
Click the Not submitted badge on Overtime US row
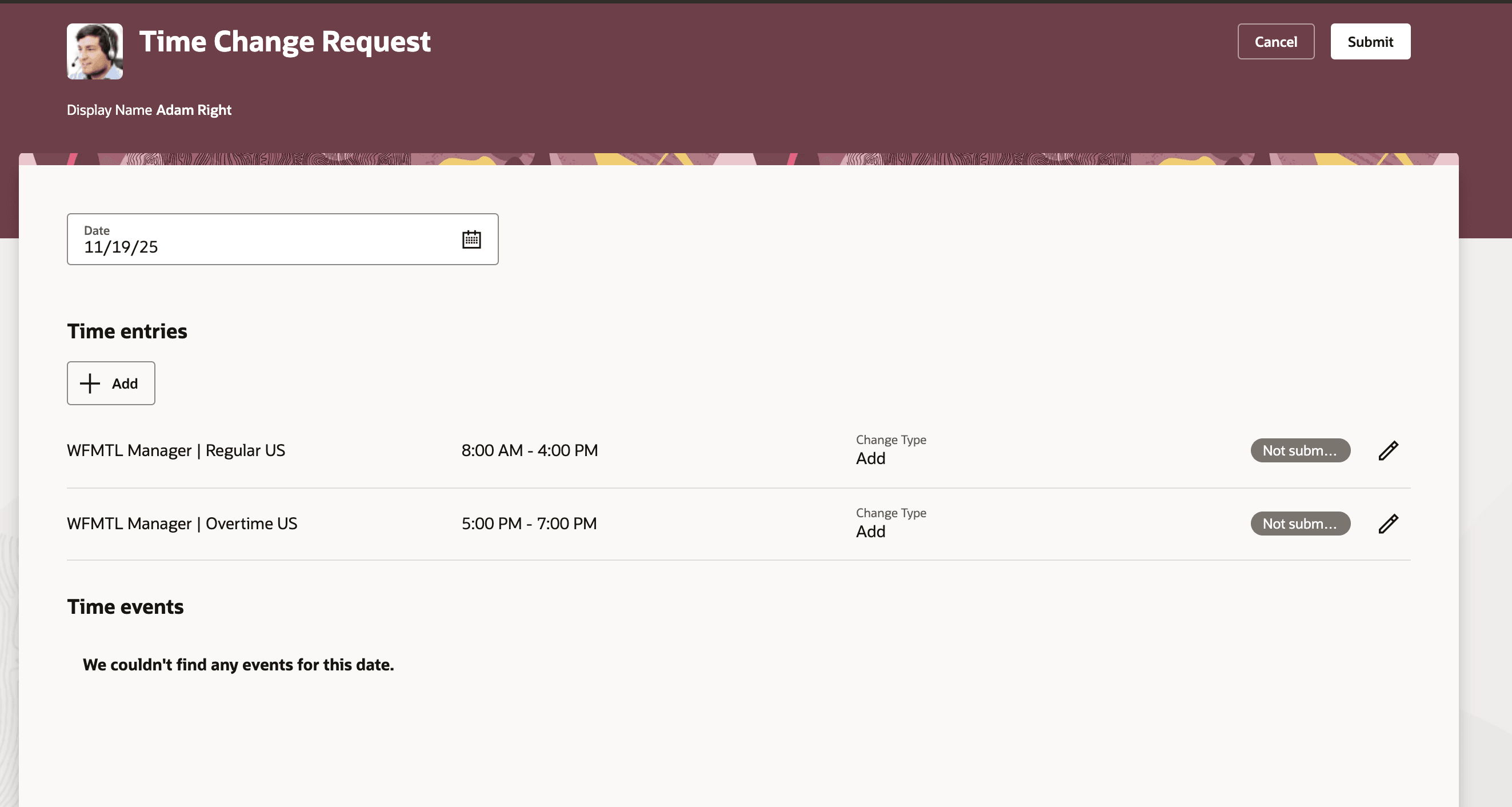click(1300, 523)
